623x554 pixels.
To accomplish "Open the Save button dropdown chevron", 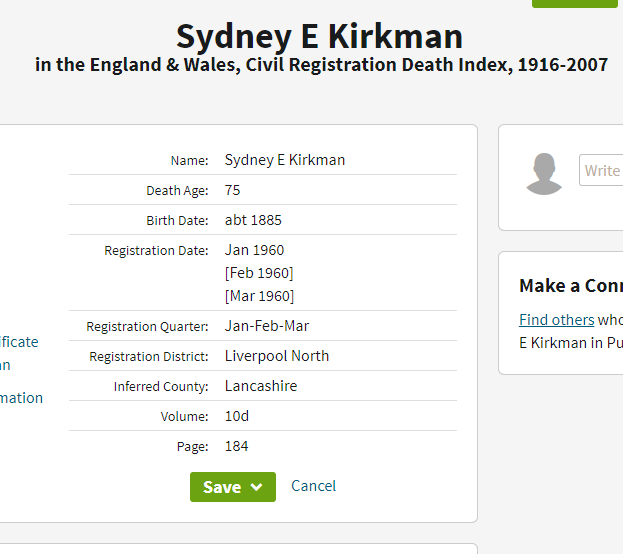I will (x=257, y=487).
